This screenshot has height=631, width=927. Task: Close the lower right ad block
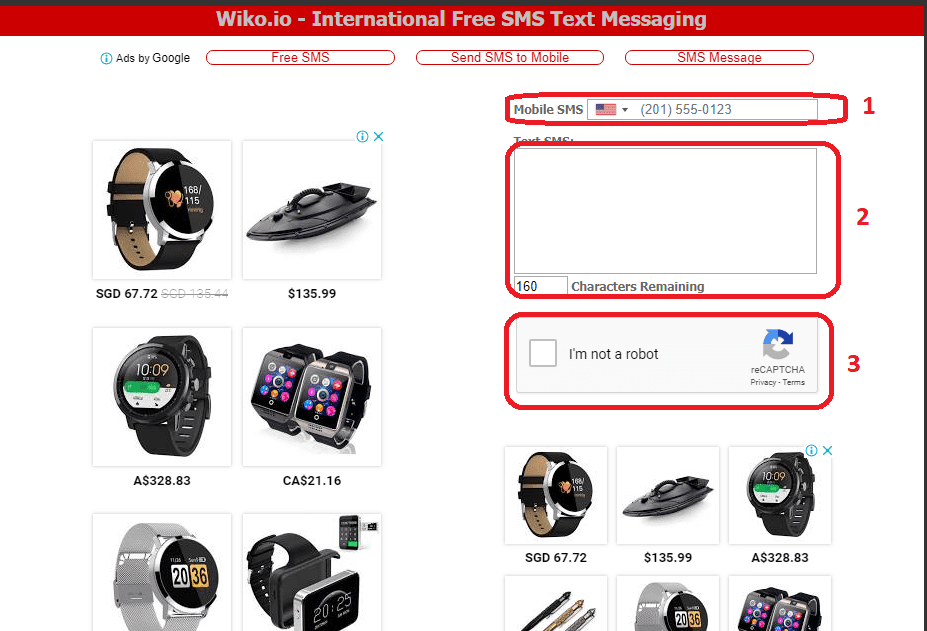point(828,450)
